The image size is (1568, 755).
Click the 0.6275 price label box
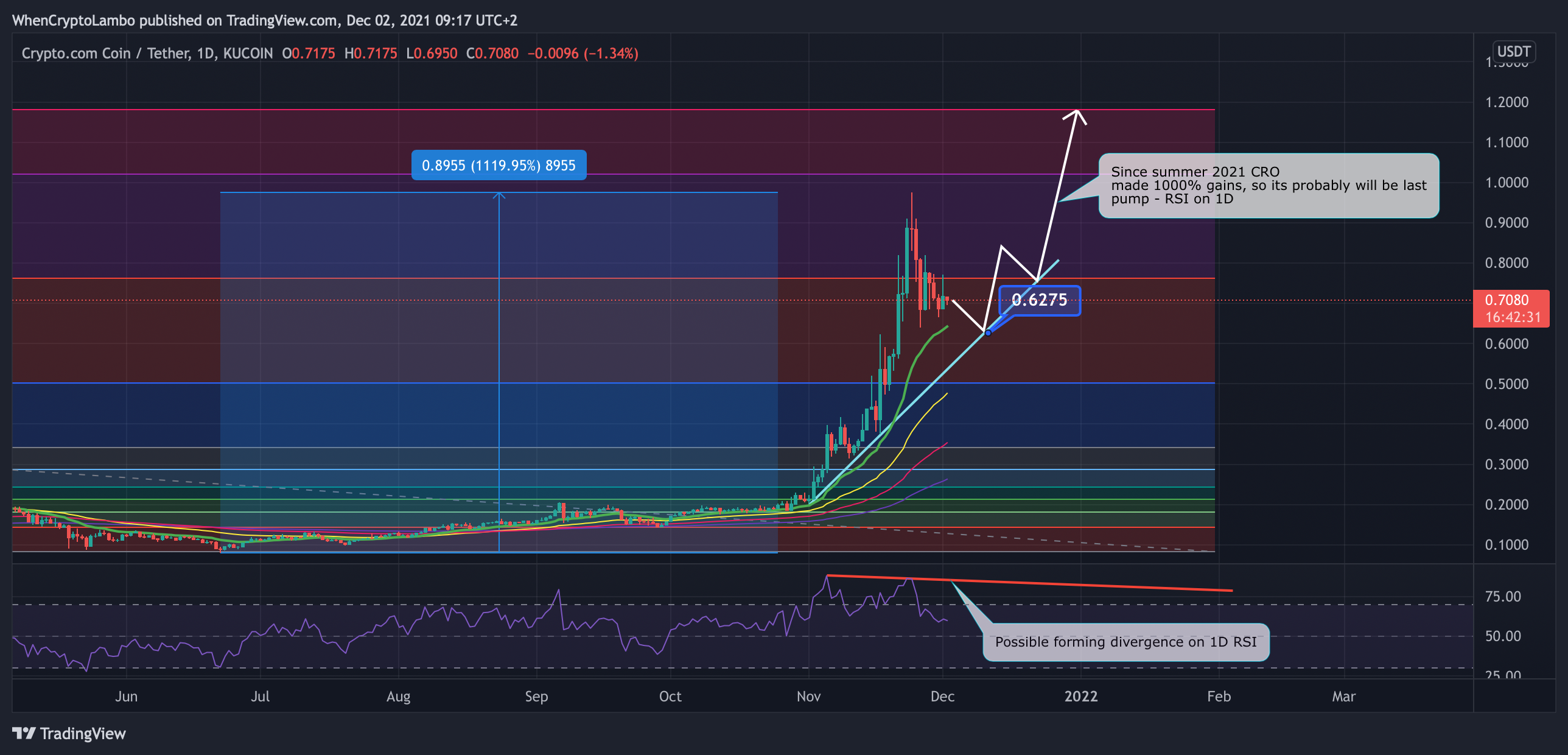click(1039, 300)
